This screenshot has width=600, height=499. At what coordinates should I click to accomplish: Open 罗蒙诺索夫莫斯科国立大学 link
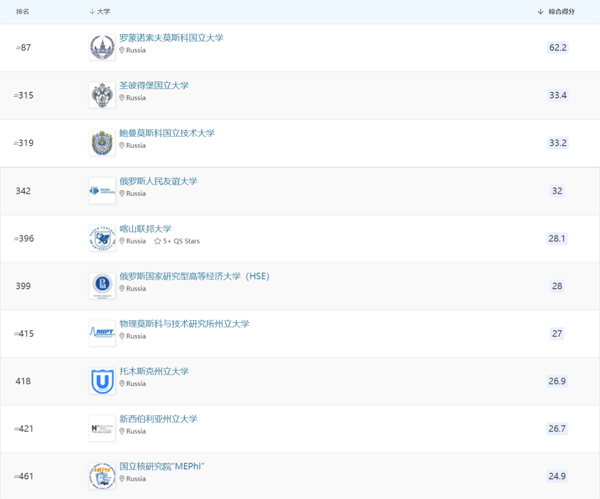tap(171, 38)
